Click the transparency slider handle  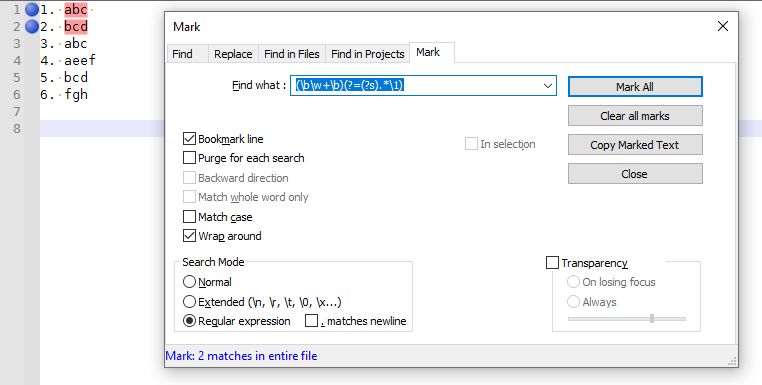pos(652,318)
